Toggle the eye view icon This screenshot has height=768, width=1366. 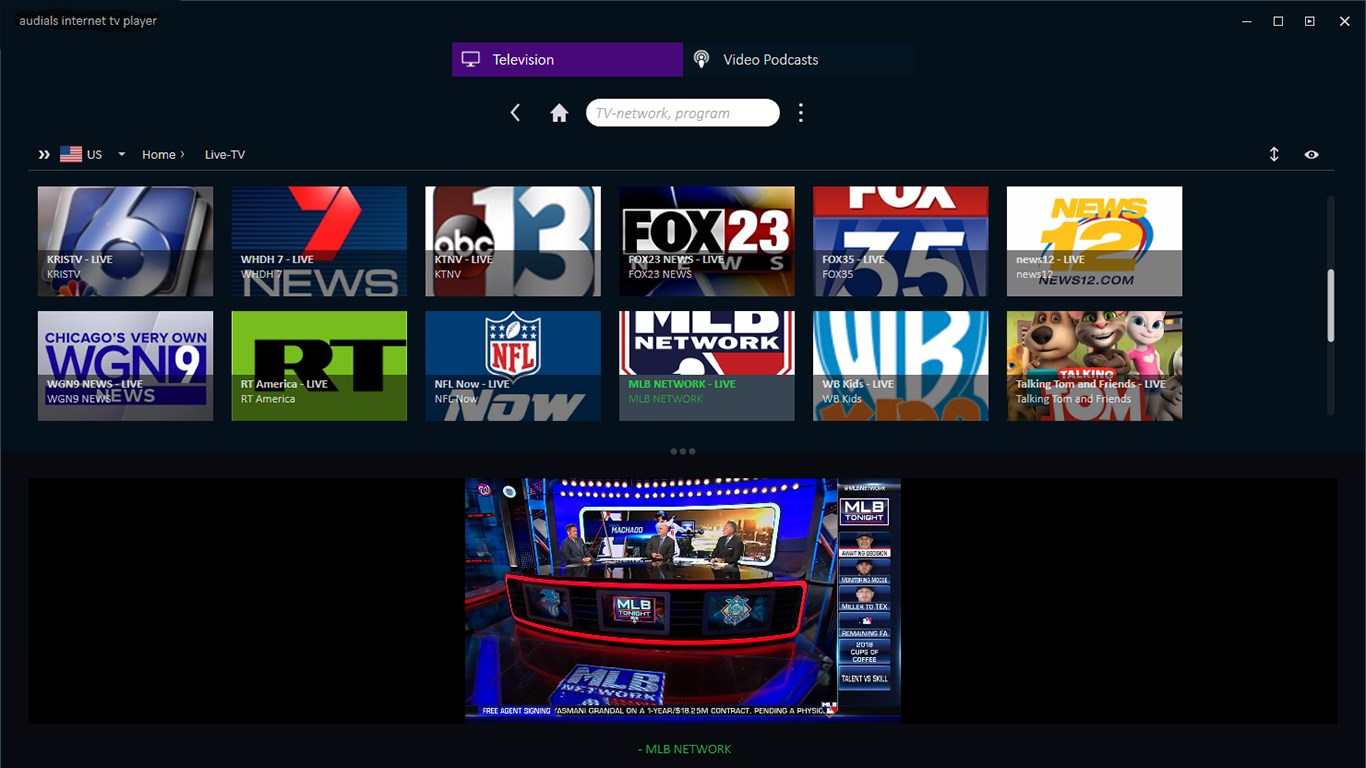1311,155
